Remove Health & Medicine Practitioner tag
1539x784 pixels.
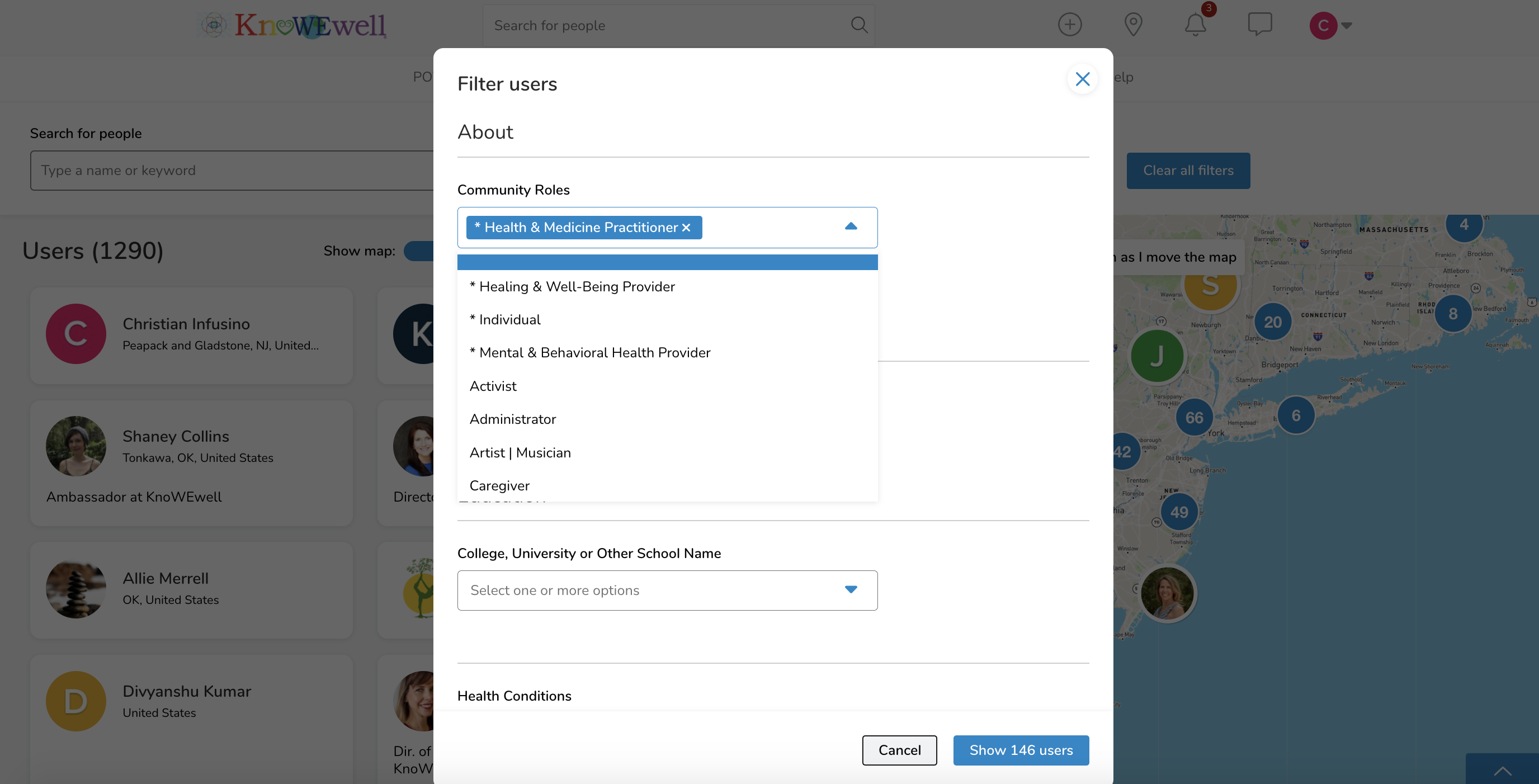click(686, 228)
